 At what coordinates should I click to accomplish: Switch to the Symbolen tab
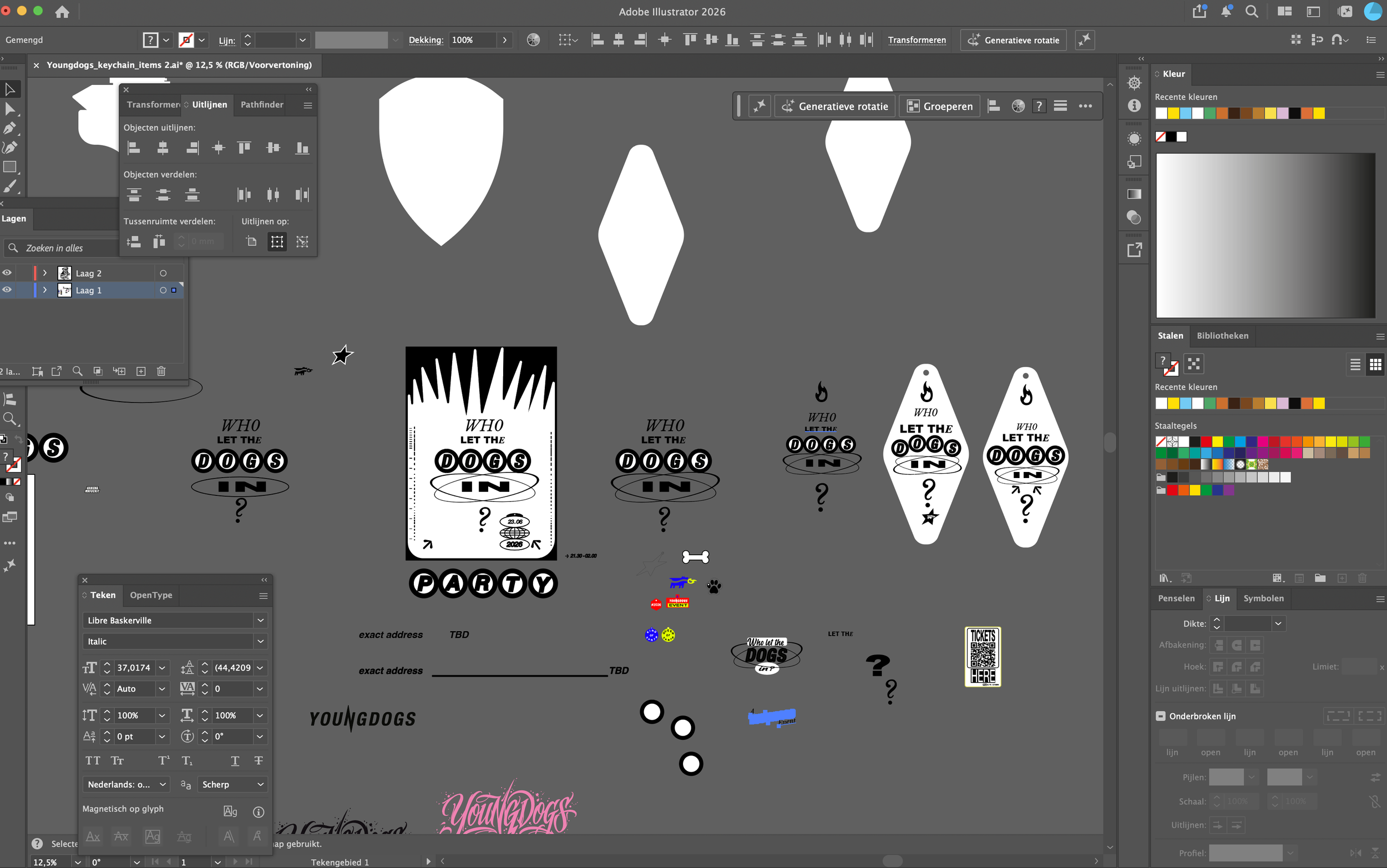(1263, 598)
